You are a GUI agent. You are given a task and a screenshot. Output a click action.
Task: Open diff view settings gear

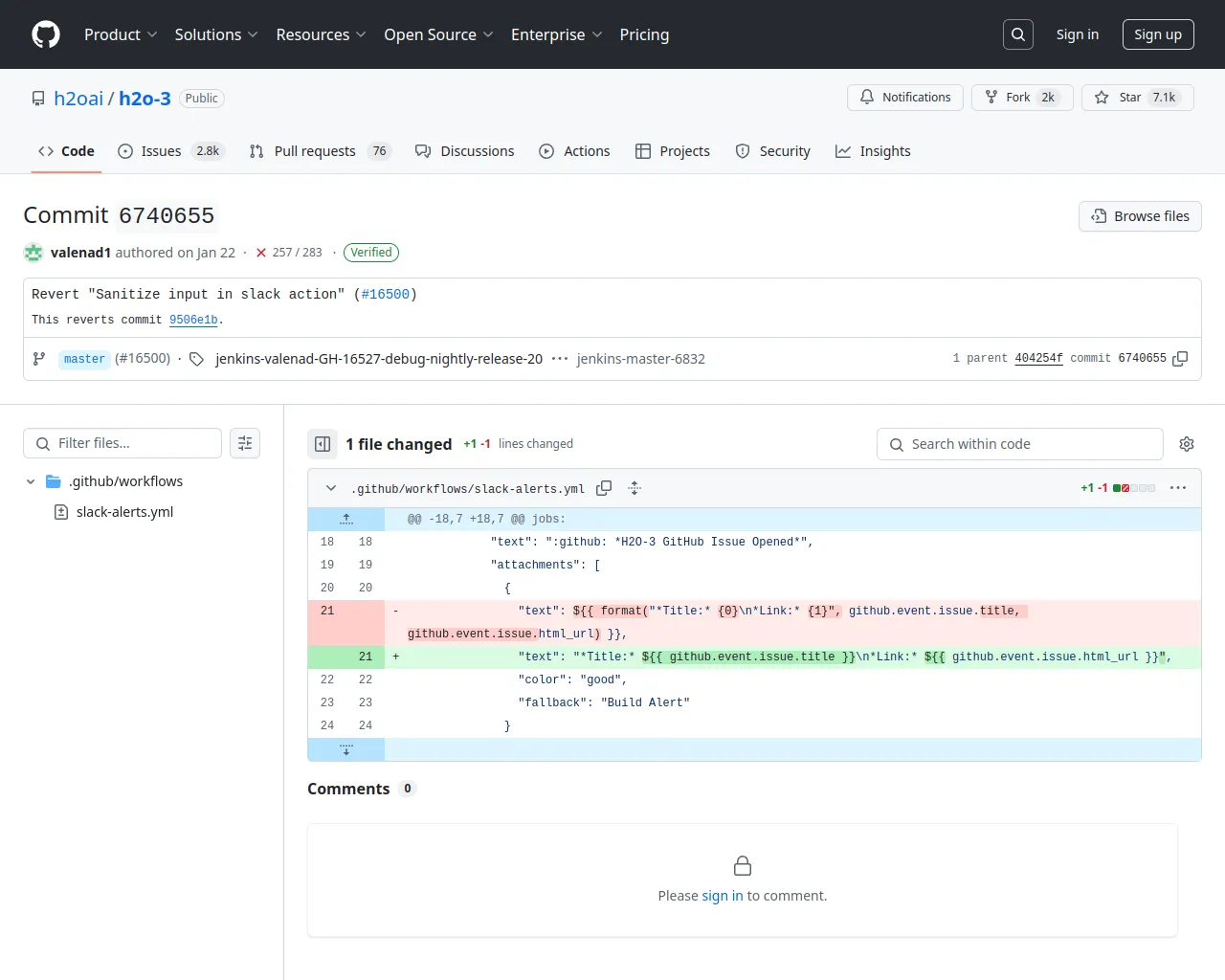[1187, 444]
